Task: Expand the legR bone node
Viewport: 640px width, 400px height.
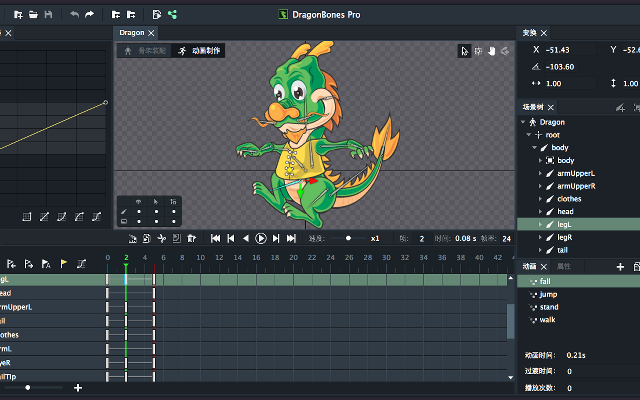Action: [x=540, y=237]
